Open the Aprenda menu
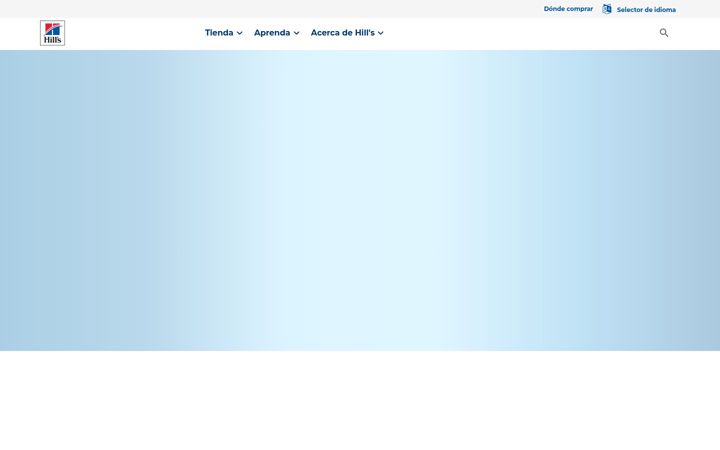 pos(272,33)
